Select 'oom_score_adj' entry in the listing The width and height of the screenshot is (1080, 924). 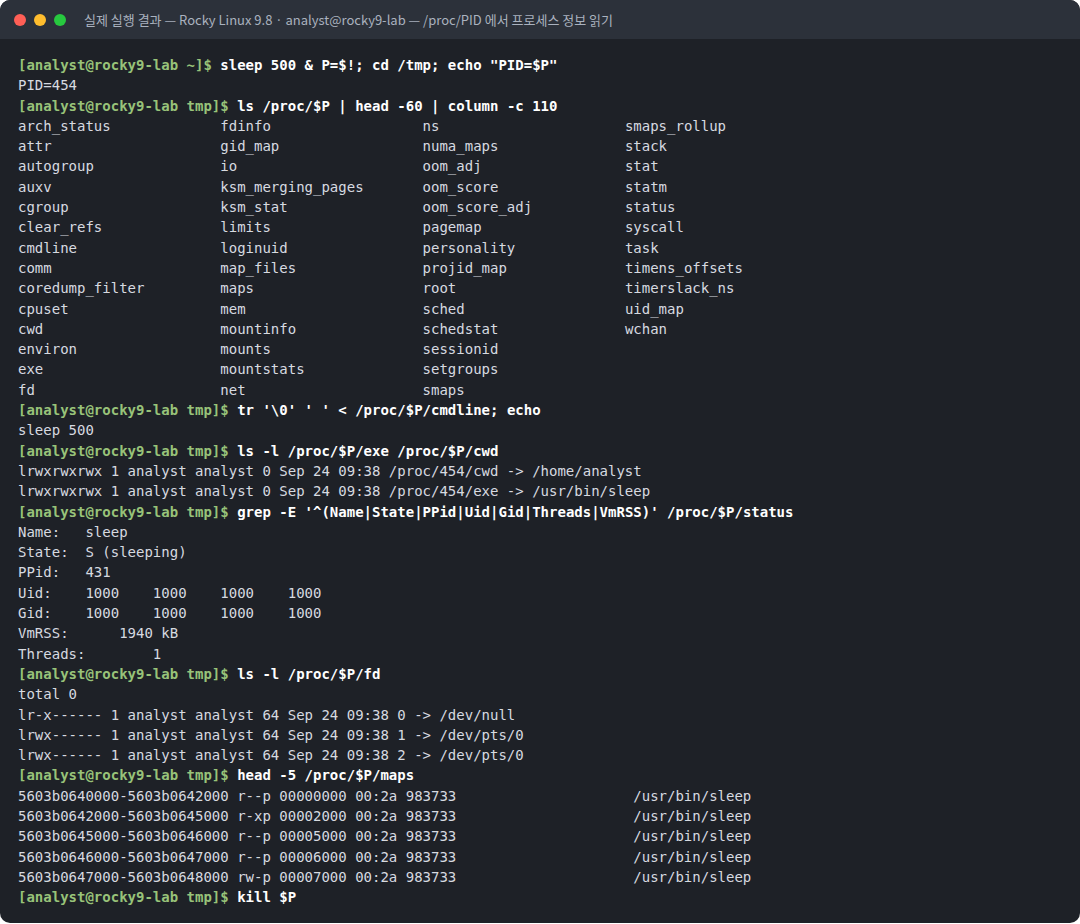pos(477,207)
